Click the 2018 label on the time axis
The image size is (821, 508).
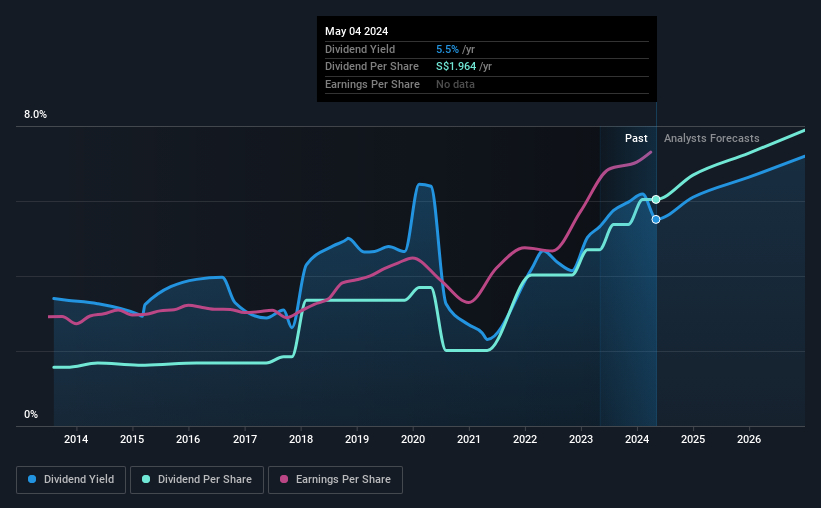tap(301, 439)
